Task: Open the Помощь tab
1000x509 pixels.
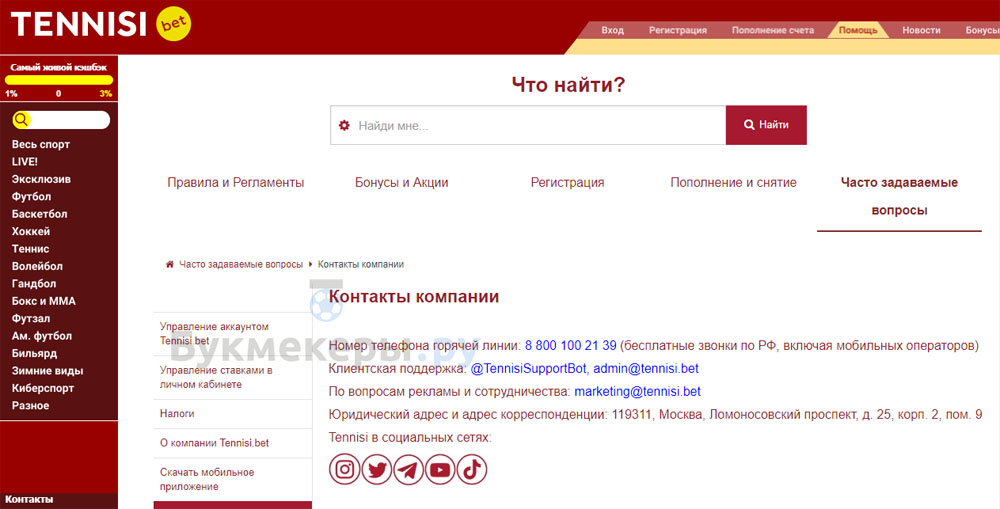Action: tap(858, 30)
